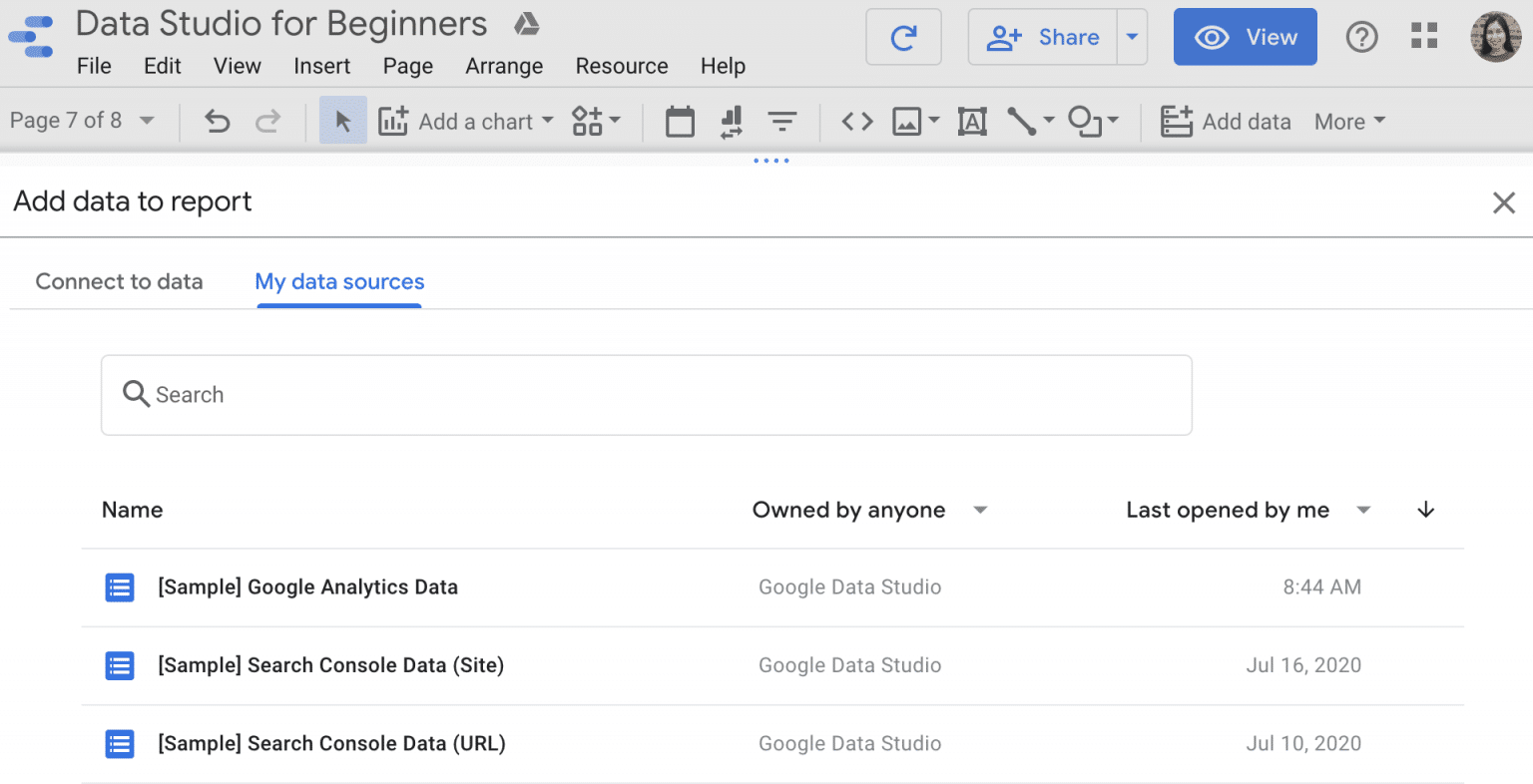1533x784 pixels.
Task: Insert a data control from the toolbar
Action: point(732,121)
